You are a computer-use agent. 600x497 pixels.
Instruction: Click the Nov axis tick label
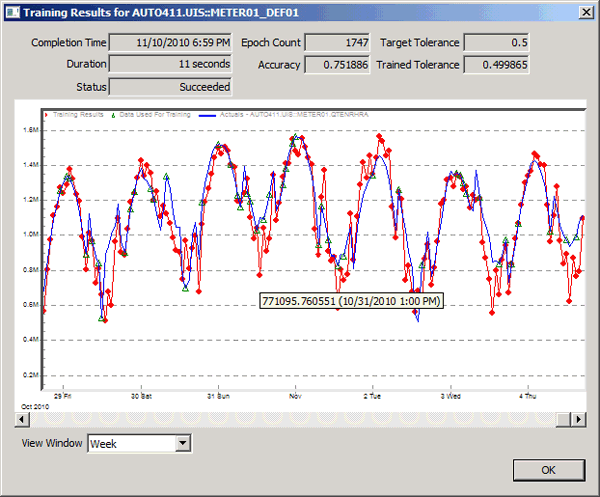[x=295, y=396]
